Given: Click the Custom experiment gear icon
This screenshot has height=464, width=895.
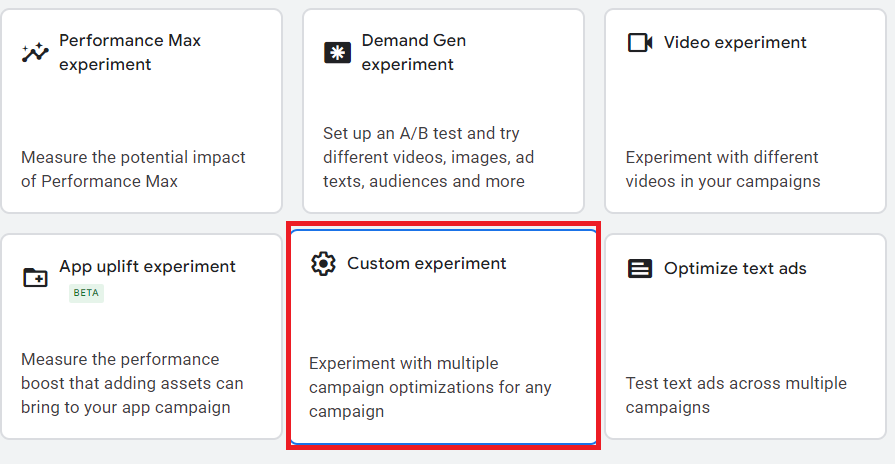Looking at the screenshot, I should pos(323,264).
